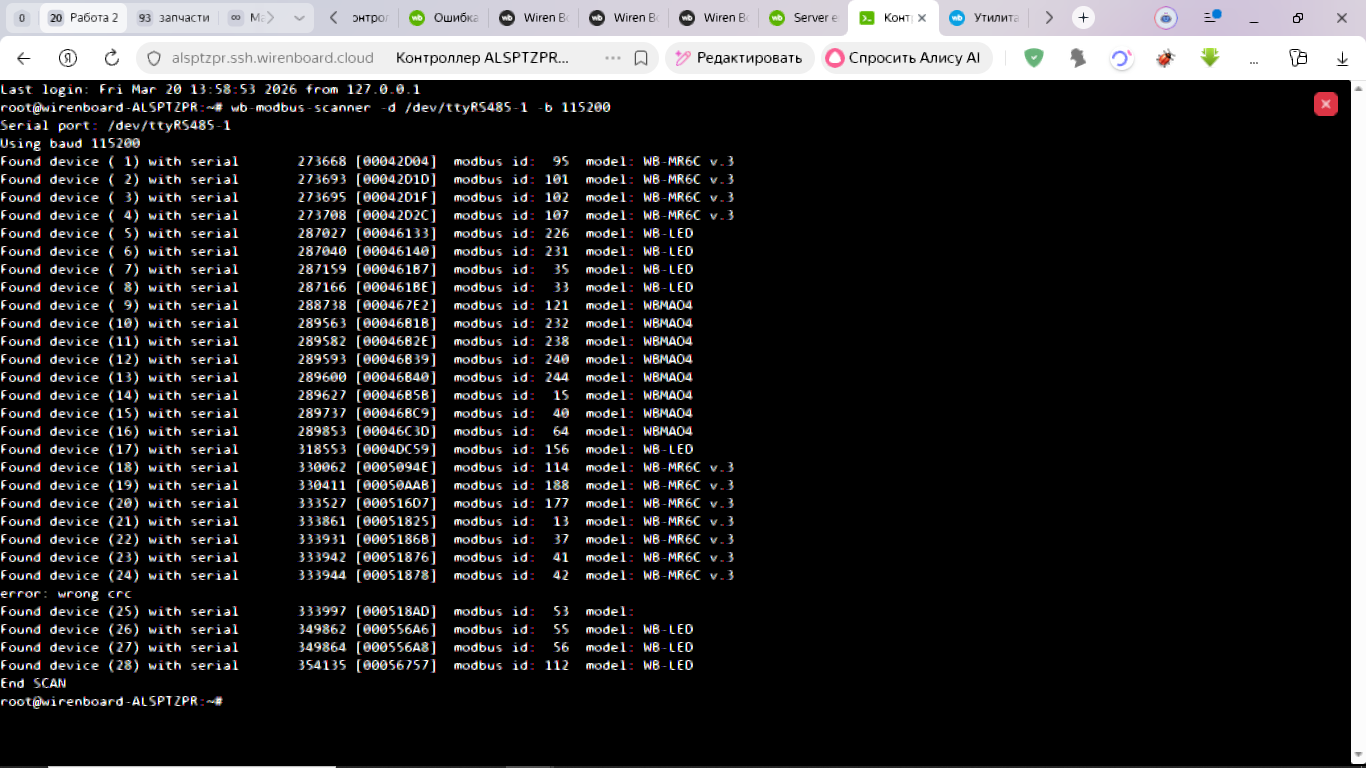Reload the page with the refresh icon
1366x768 pixels.
[112, 58]
